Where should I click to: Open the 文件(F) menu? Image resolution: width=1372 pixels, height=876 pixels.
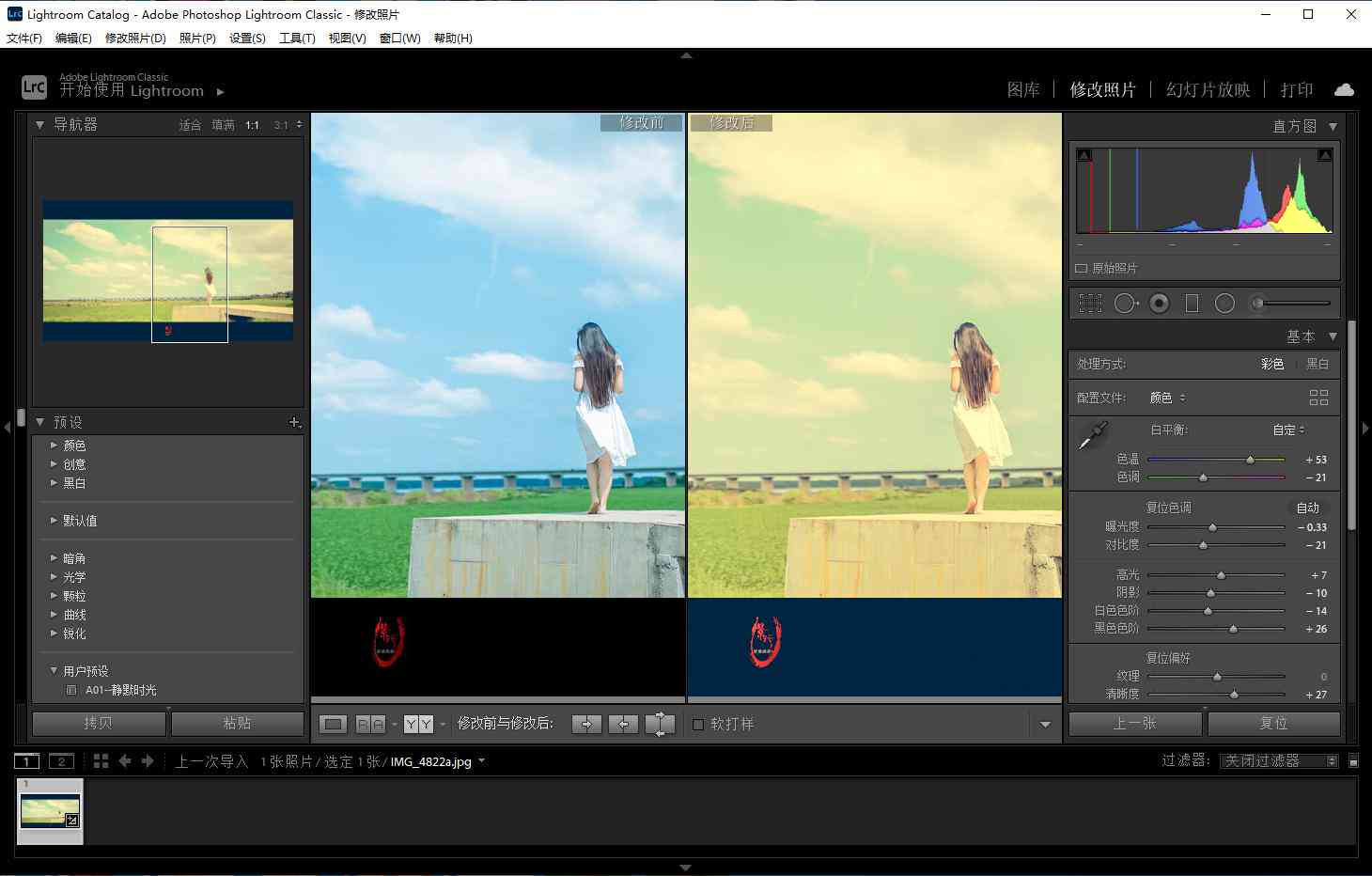(24, 39)
